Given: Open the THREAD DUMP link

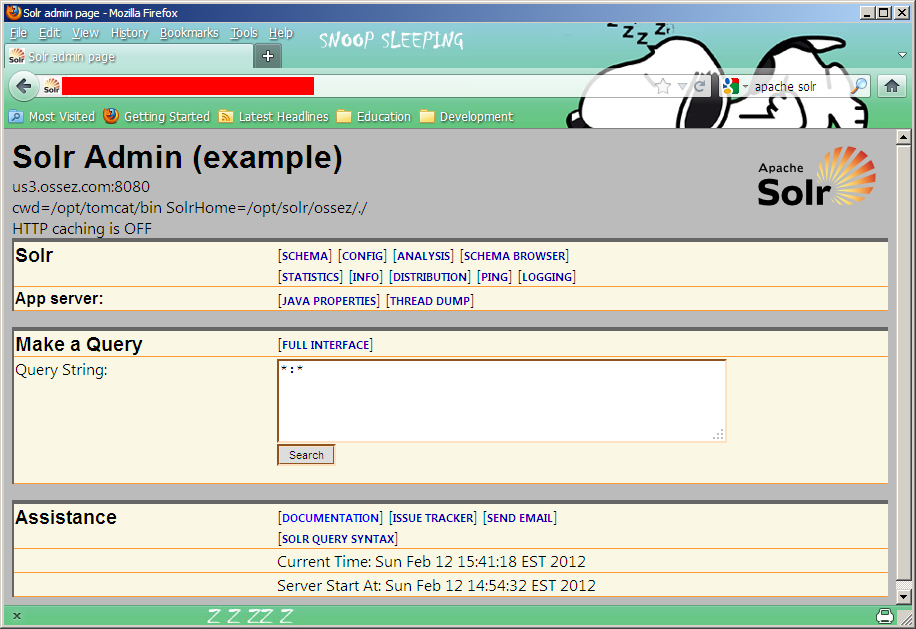Looking at the screenshot, I should pos(429,301).
